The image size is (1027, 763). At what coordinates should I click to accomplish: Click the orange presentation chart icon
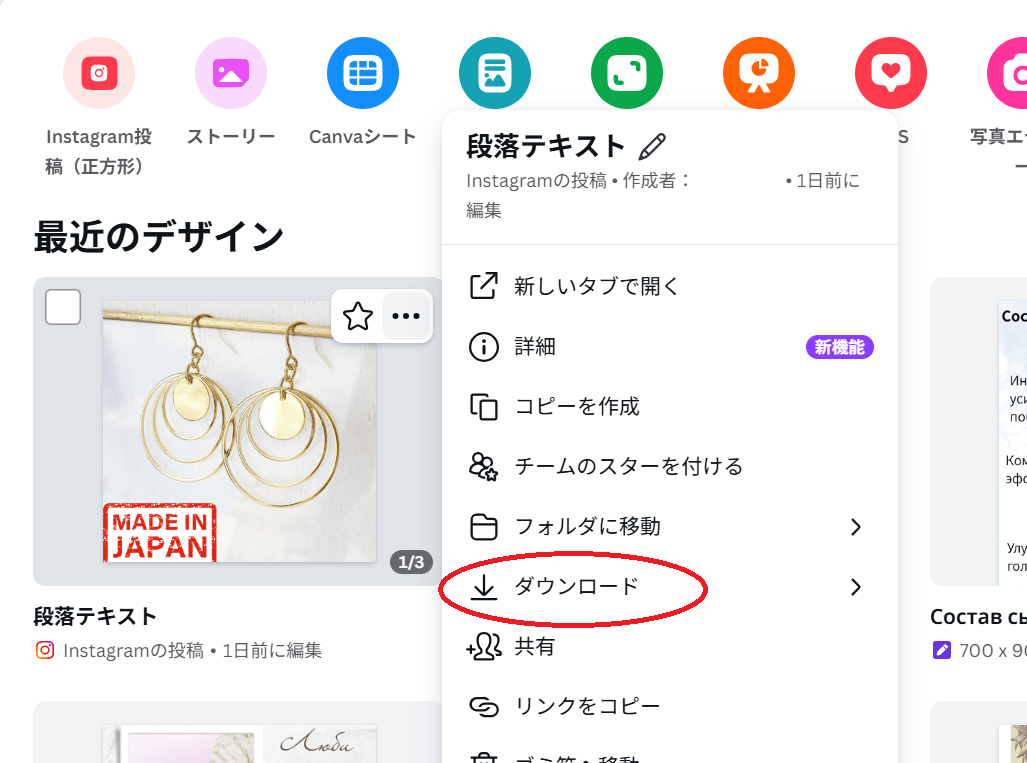(759, 73)
